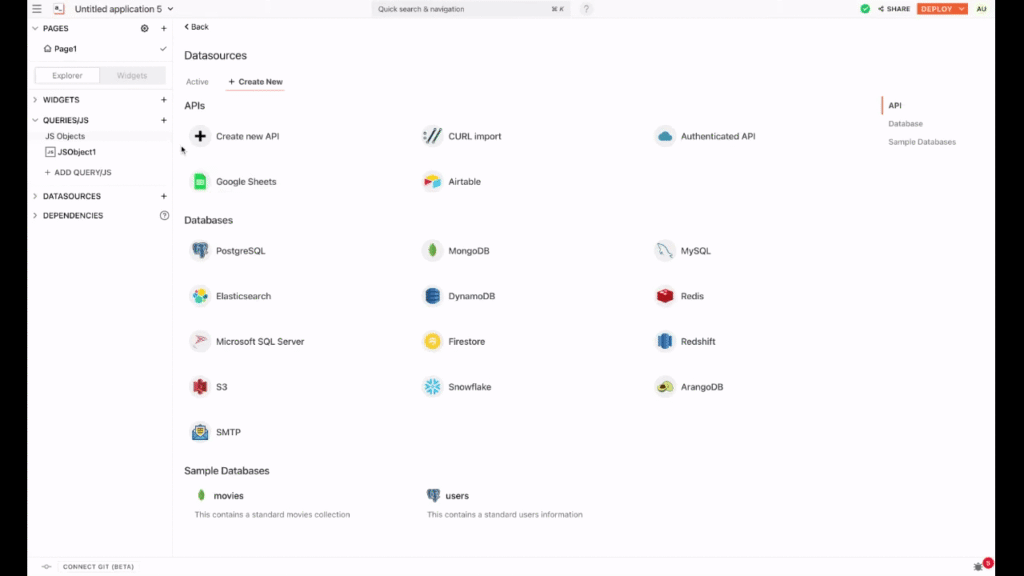Jump to Sample Databases in right nav

click(921, 142)
